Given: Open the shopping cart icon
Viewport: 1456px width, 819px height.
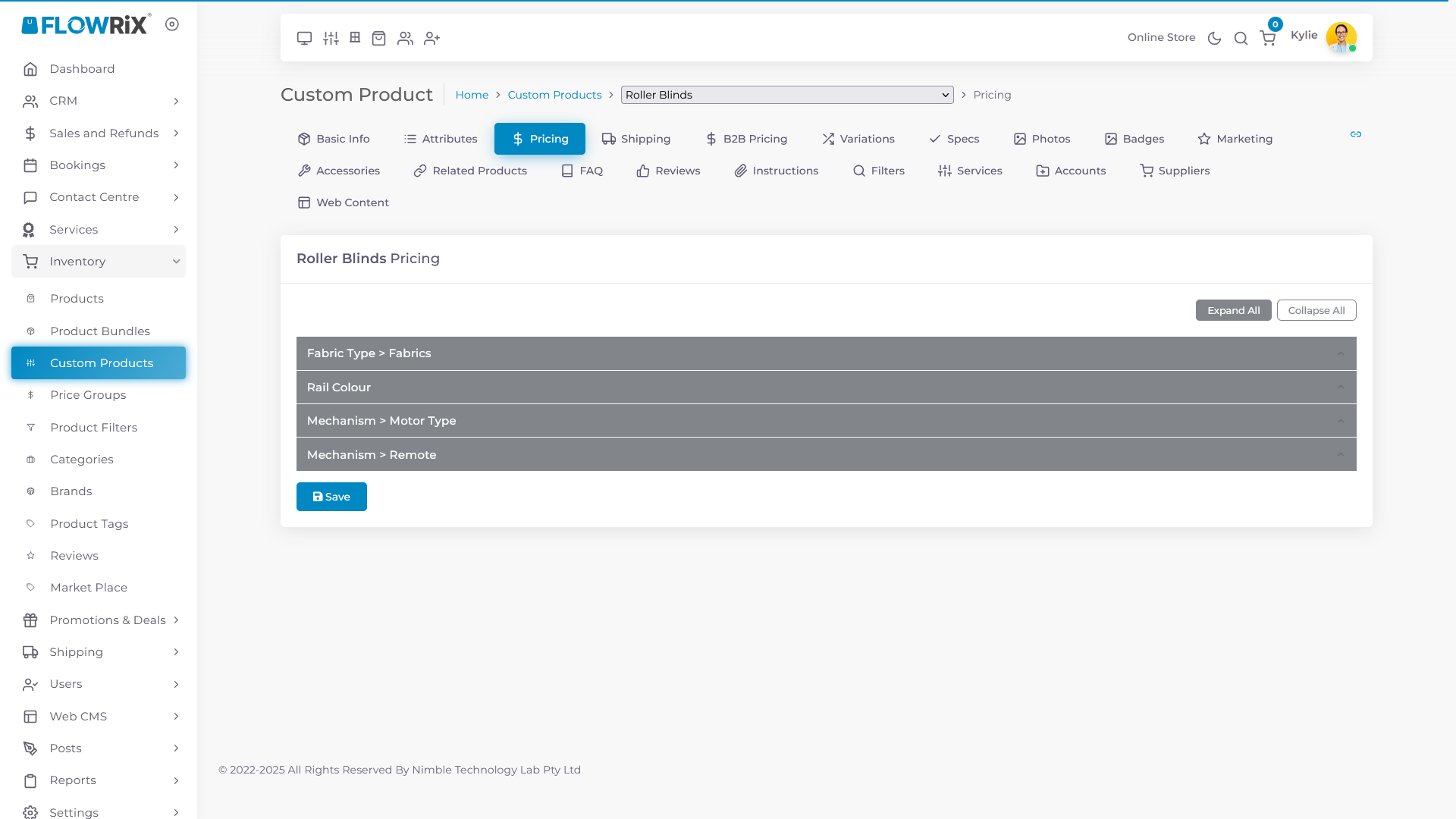Looking at the screenshot, I should click(x=1267, y=38).
